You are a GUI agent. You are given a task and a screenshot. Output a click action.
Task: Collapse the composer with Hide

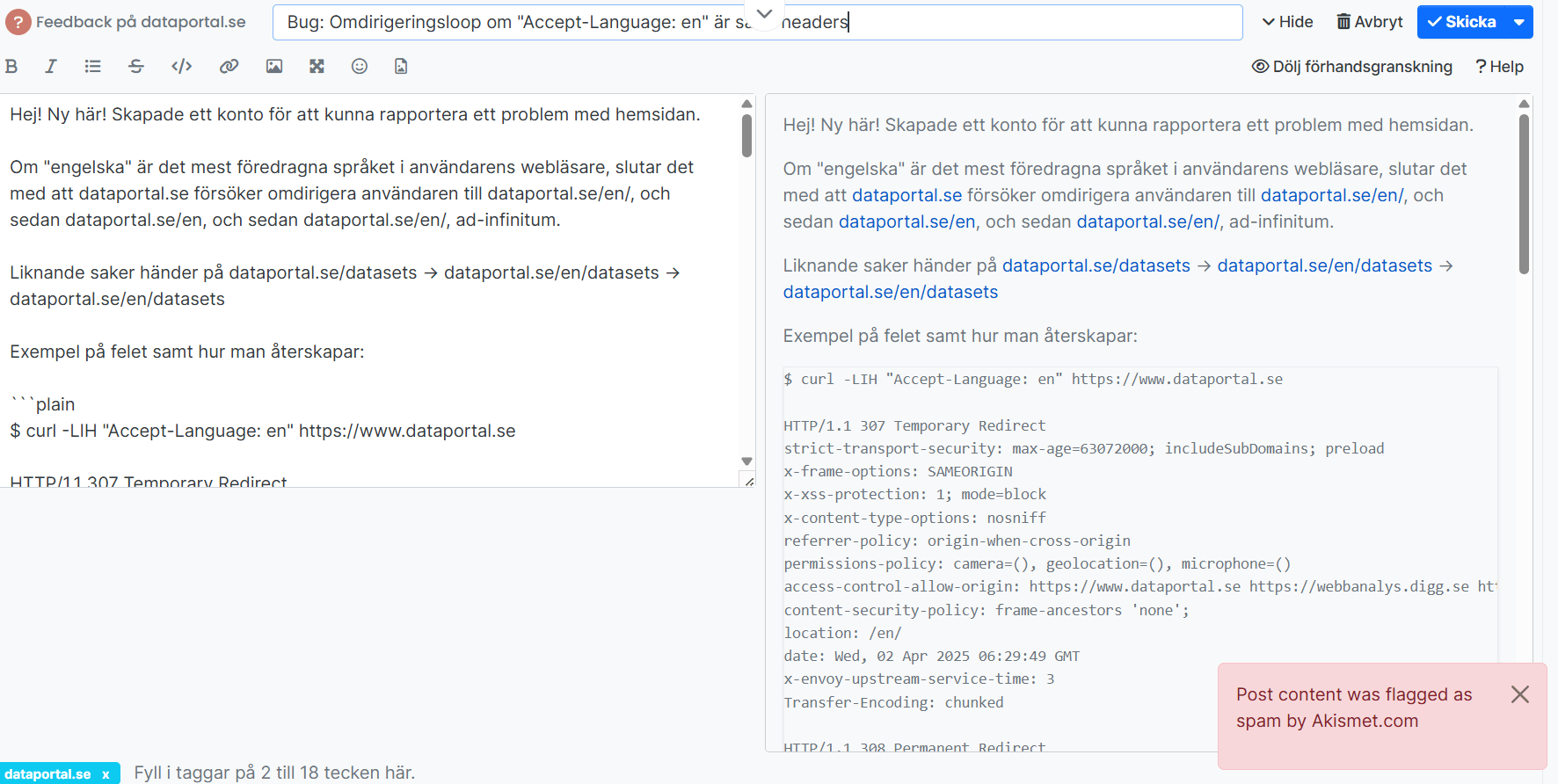coord(1287,22)
